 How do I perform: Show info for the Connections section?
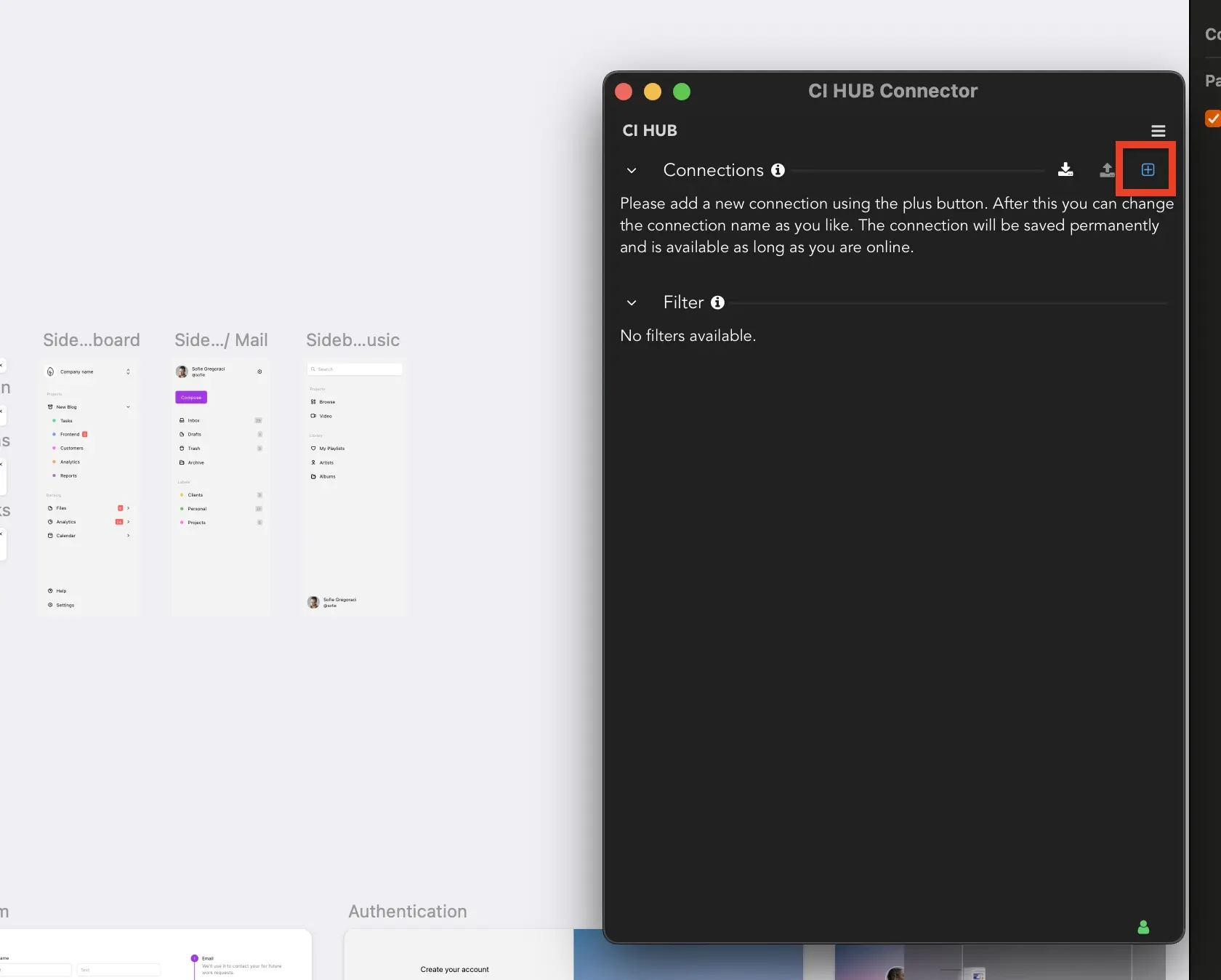point(778,170)
